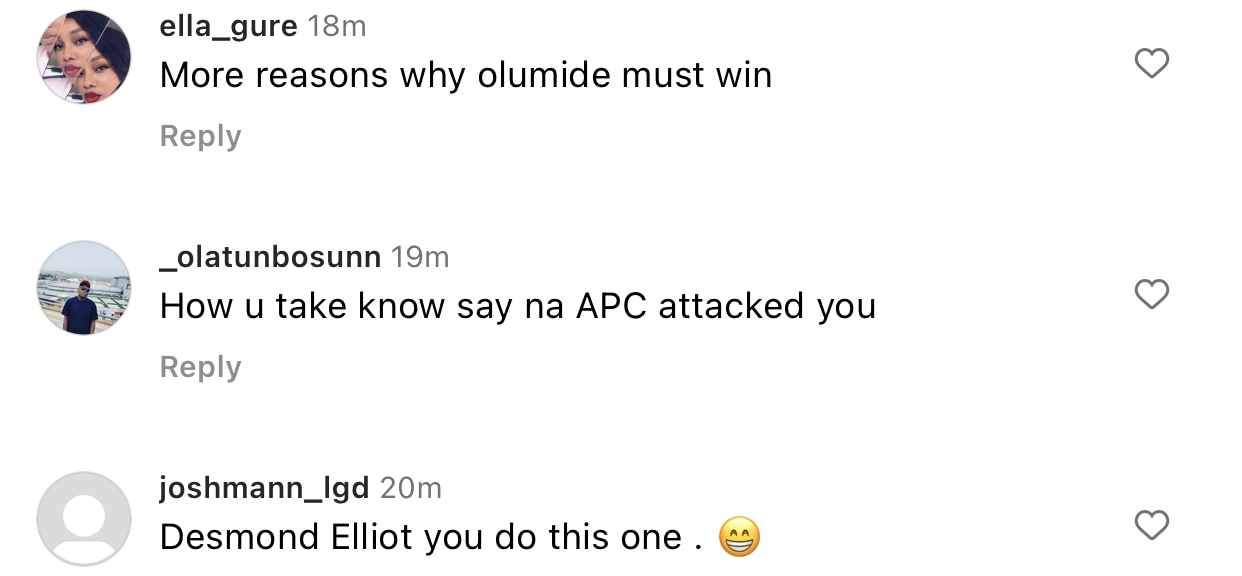The width and height of the screenshot is (1242, 576).
Task: Click the 19m timestamp beside _olatunbosunn
Action: pyautogui.click(x=420, y=257)
